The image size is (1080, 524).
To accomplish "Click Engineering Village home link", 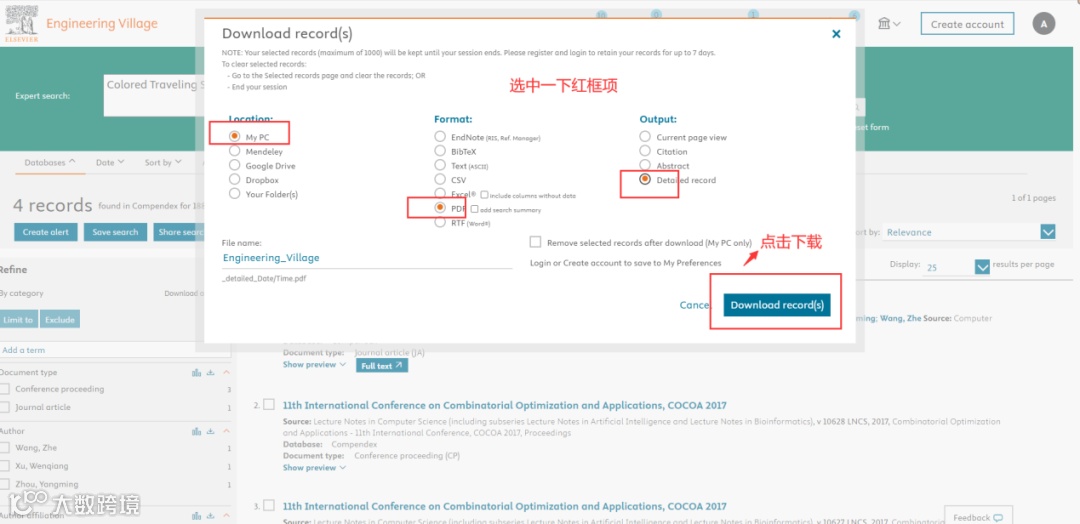I will tap(102, 23).
